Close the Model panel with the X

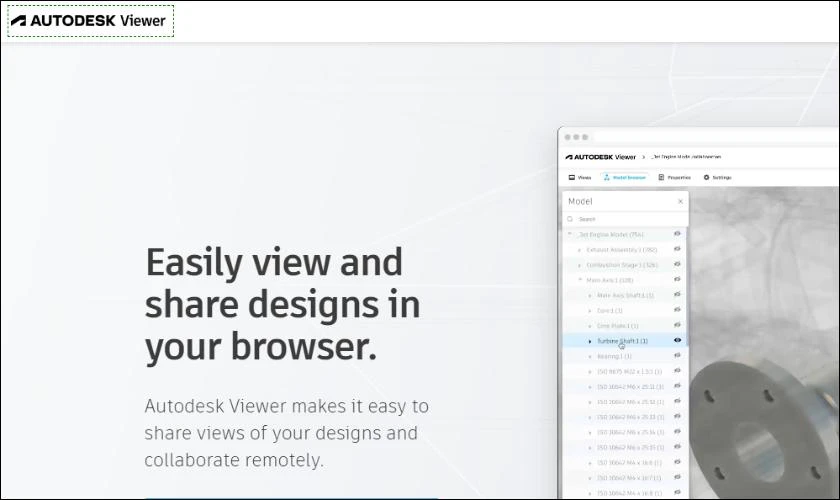680,202
